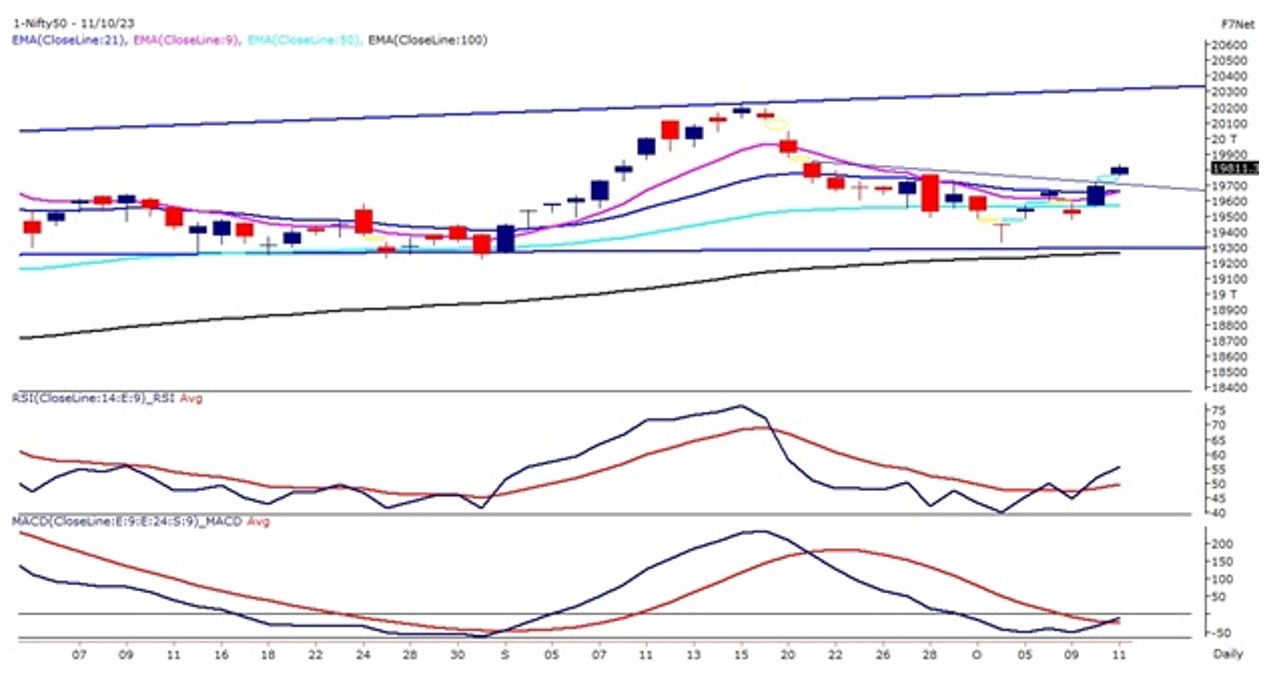Click the 20 T price axis label
The width and height of the screenshot is (1281, 682).
(1226, 139)
